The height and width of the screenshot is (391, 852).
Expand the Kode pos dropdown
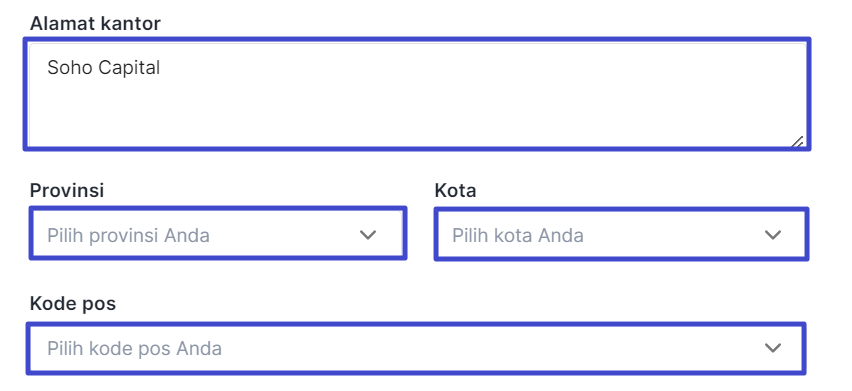(416, 348)
